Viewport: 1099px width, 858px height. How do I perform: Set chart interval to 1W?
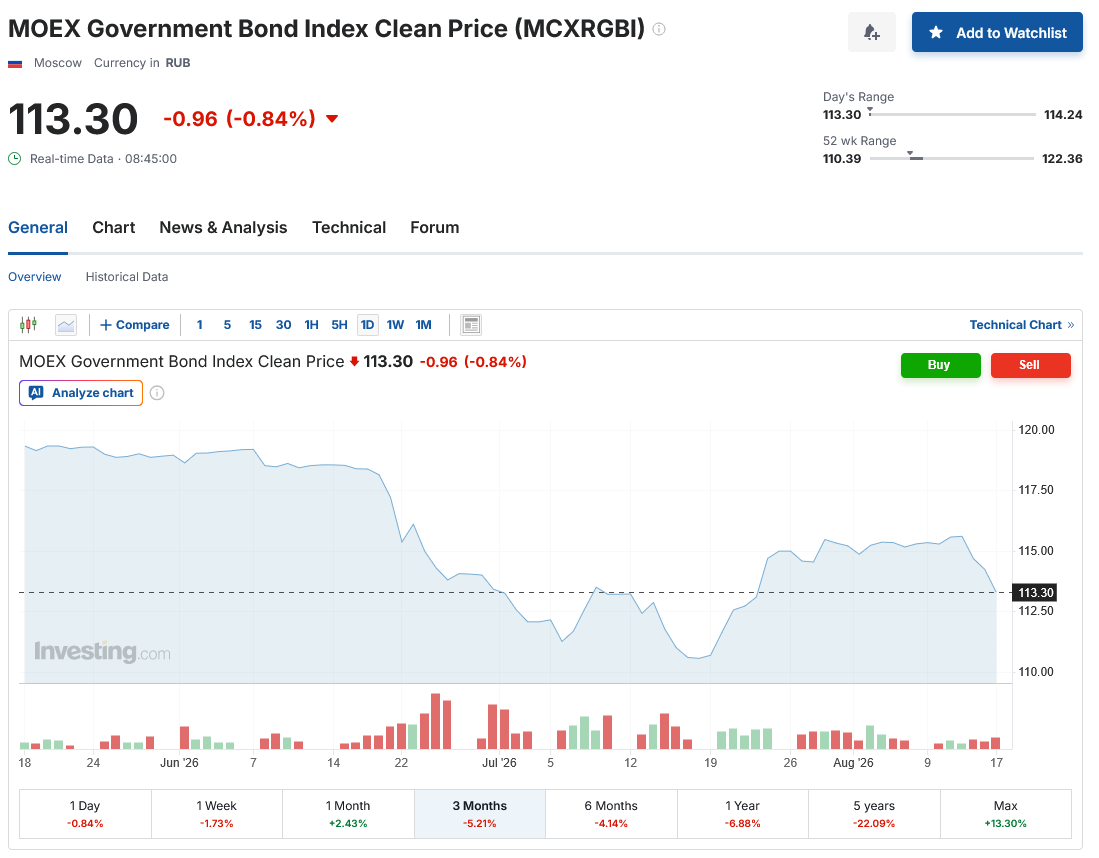395,325
